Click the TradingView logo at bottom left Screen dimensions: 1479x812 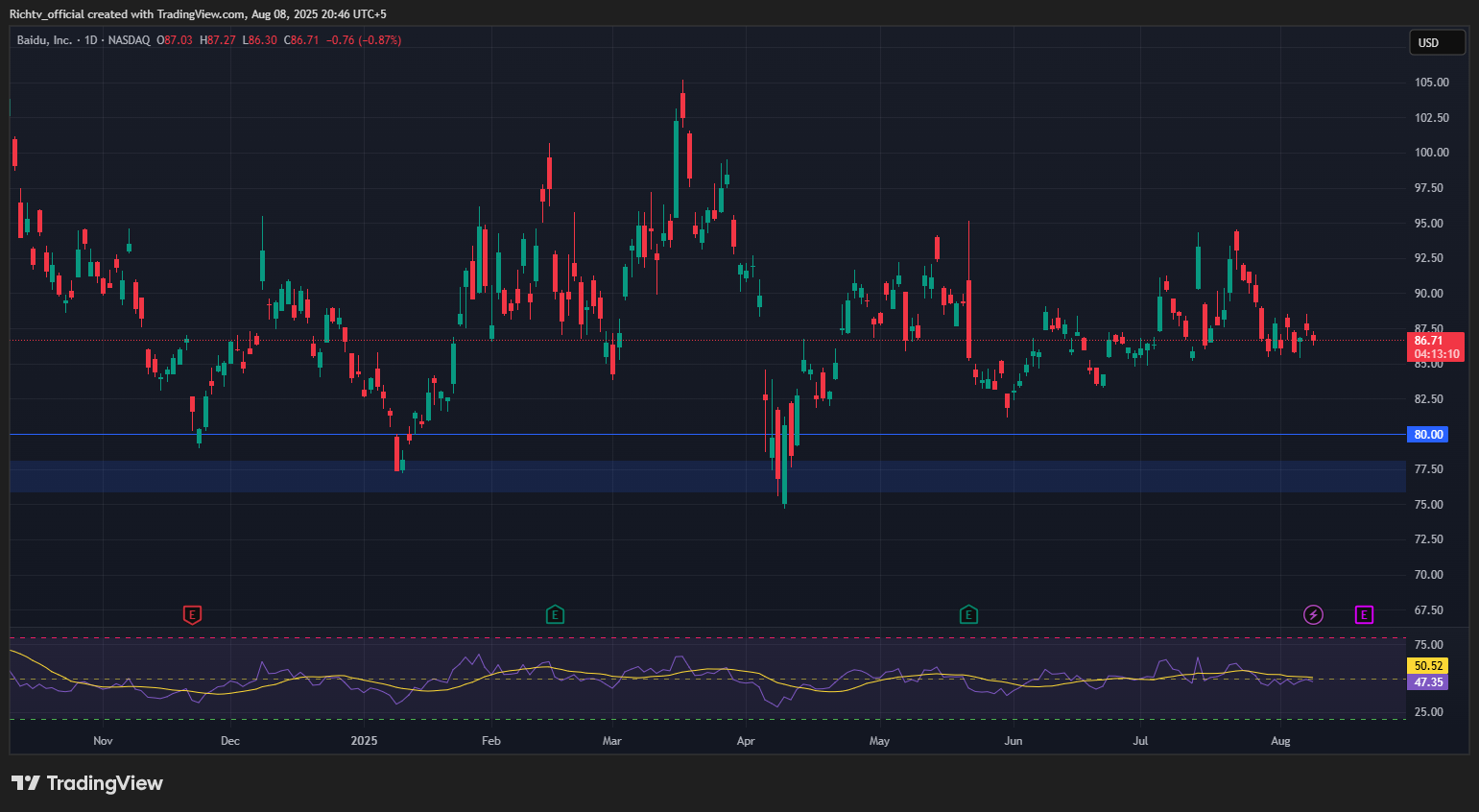pos(87,783)
